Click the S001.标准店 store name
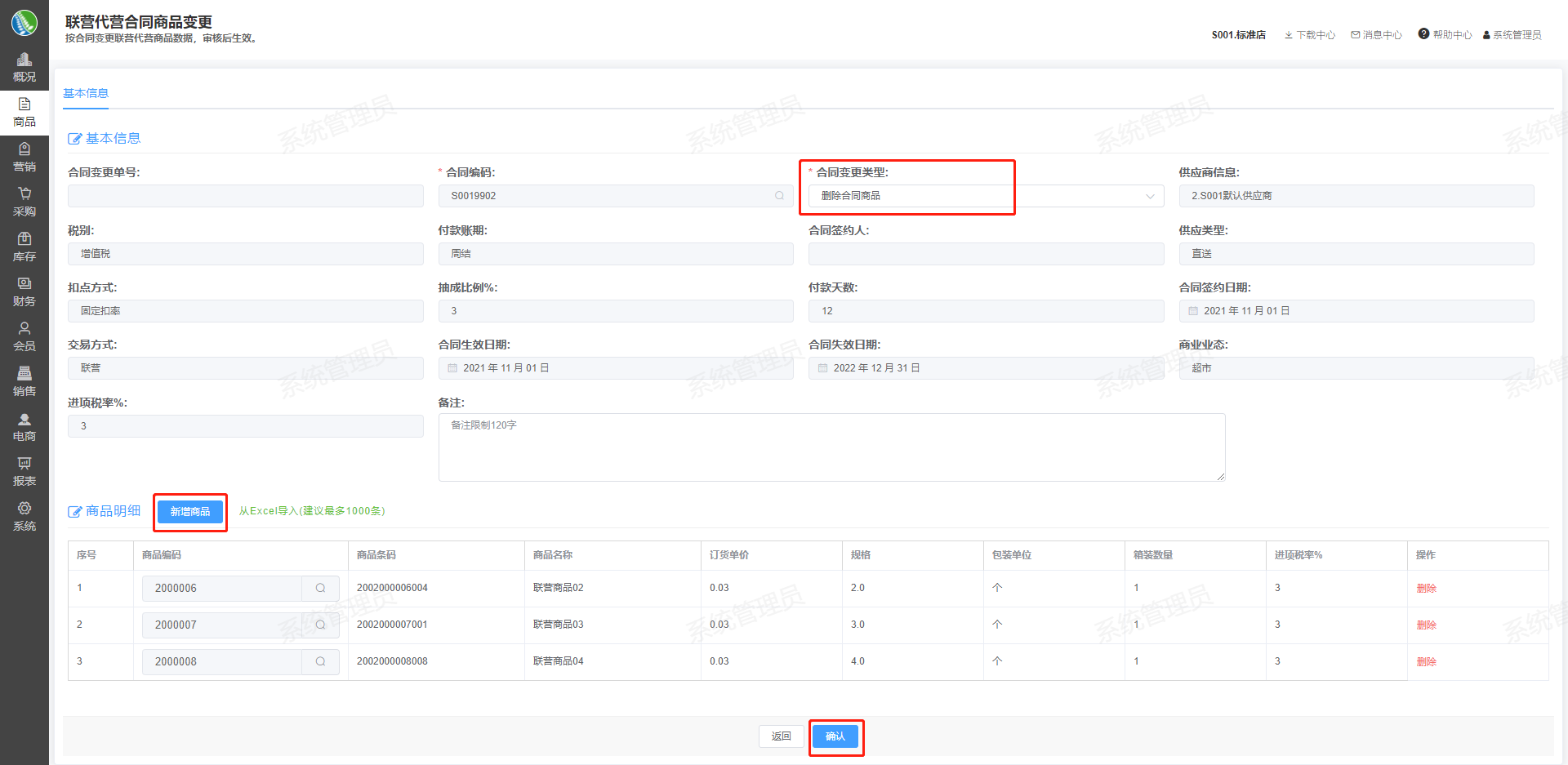The height and width of the screenshot is (765, 1568). pyautogui.click(x=1239, y=35)
